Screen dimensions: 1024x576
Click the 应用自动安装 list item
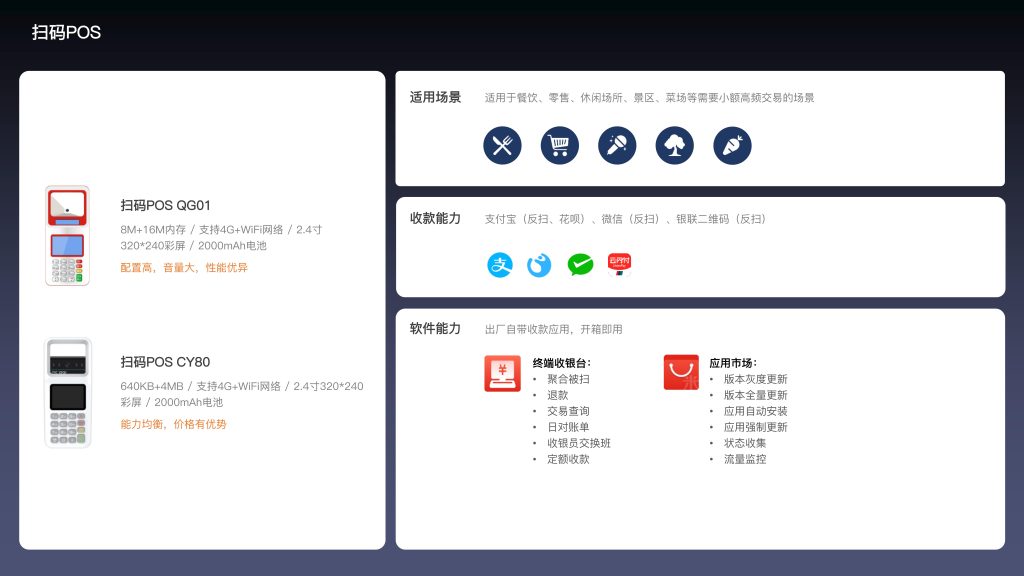[x=756, y=411]
